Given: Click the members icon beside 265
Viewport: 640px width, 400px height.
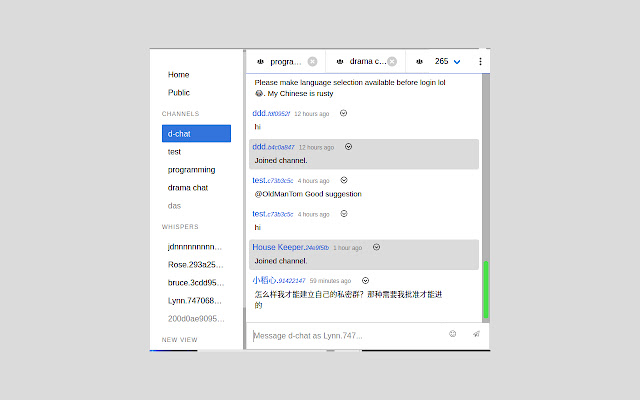Looking at the screenshot, I should point(419,62).
